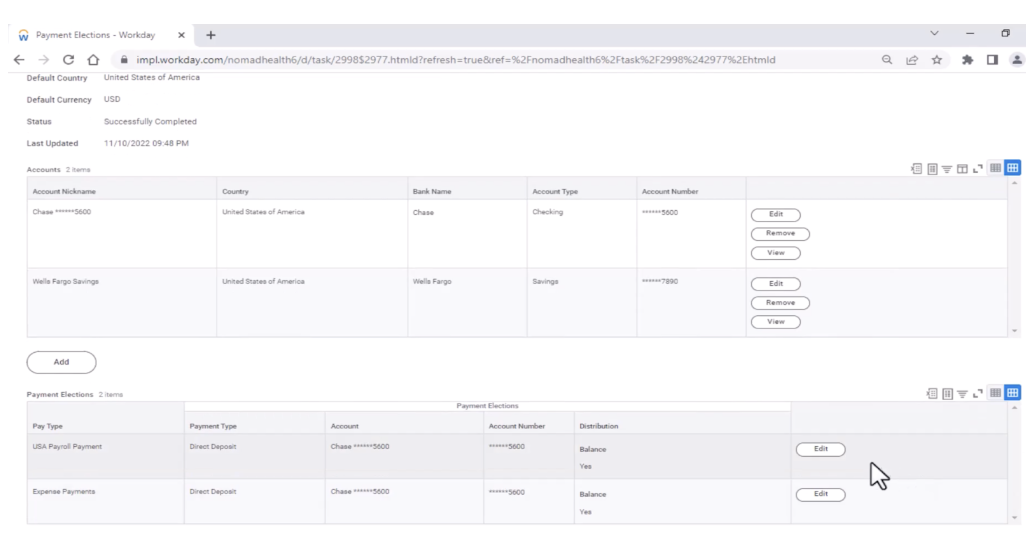Switch Accounts table to compact grid view
This screenshot has width=1028, height=540.
pos(995,168)
